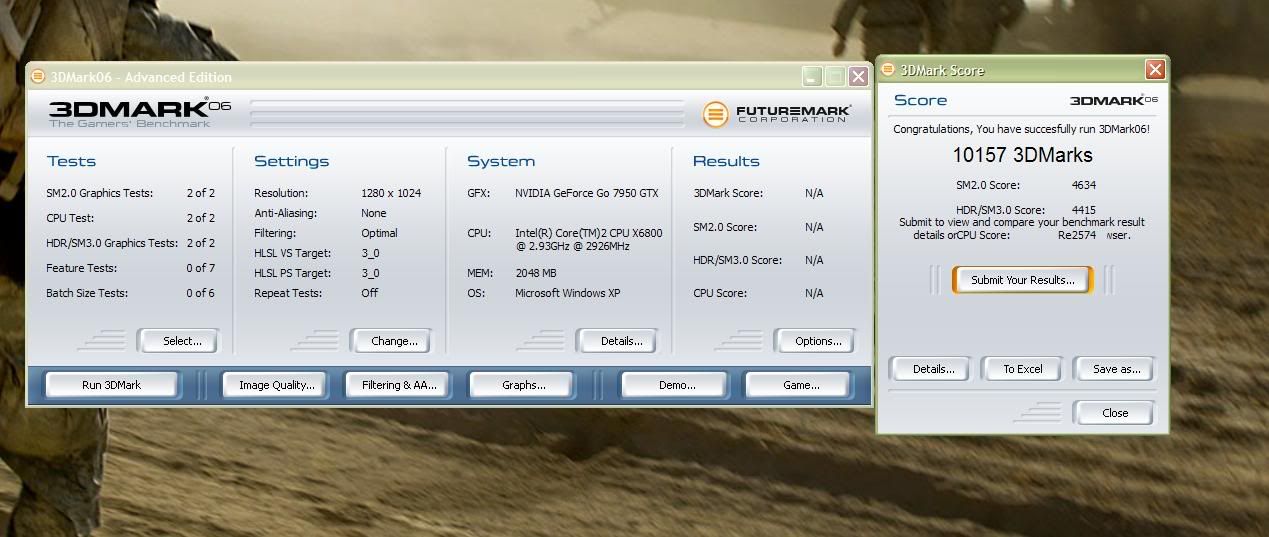
Task: Click the Score heading in Score window
Action: tap(920, 100)
